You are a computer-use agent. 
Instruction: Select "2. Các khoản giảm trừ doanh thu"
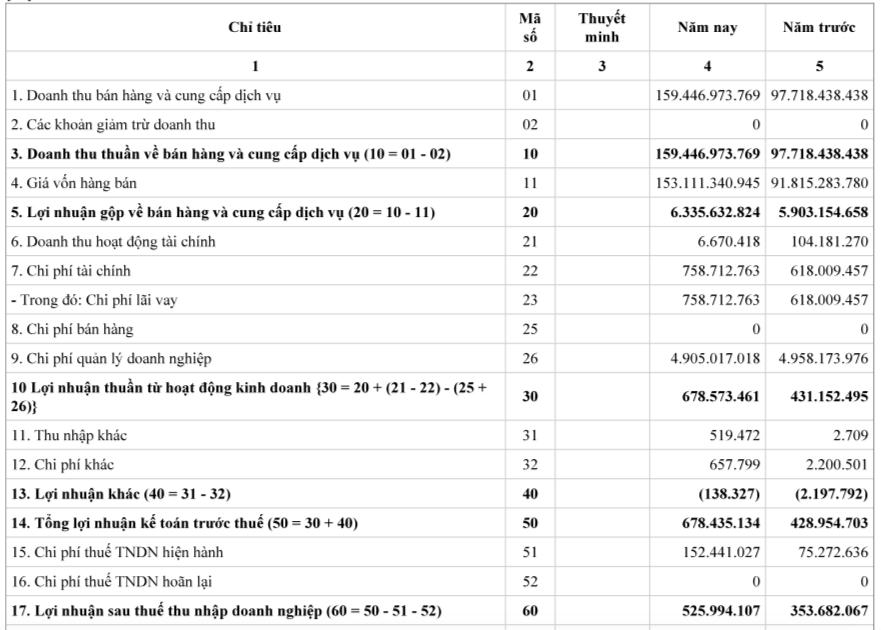point(112,124)
